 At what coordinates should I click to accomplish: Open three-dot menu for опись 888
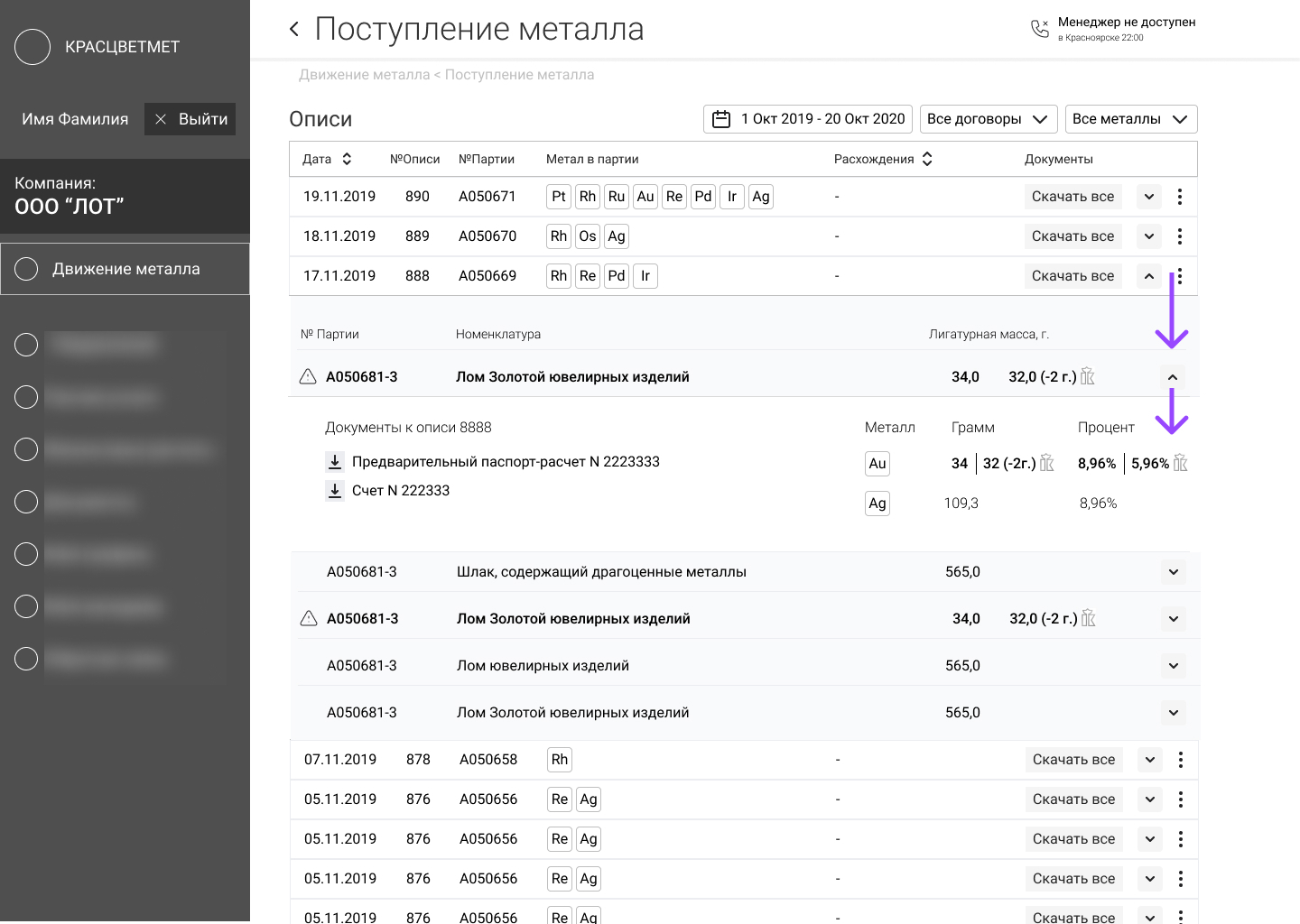[x=1180, y=276]
